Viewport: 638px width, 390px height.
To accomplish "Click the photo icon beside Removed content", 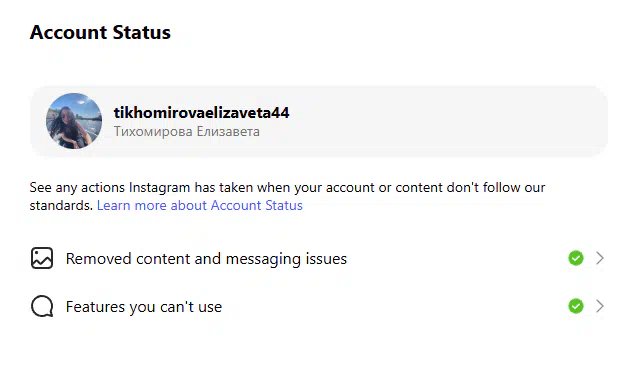I will 42,258.
